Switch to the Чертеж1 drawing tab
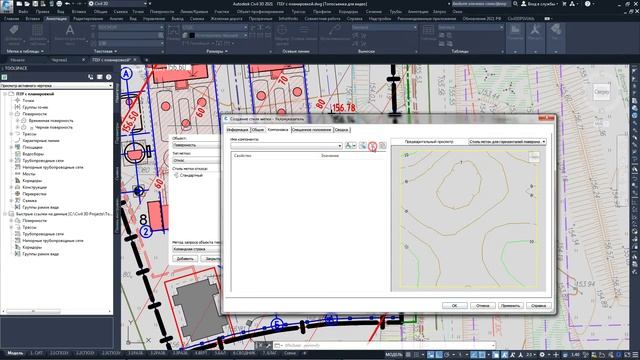640x360 pixels. pyautogui.click(x=60, y=60)
